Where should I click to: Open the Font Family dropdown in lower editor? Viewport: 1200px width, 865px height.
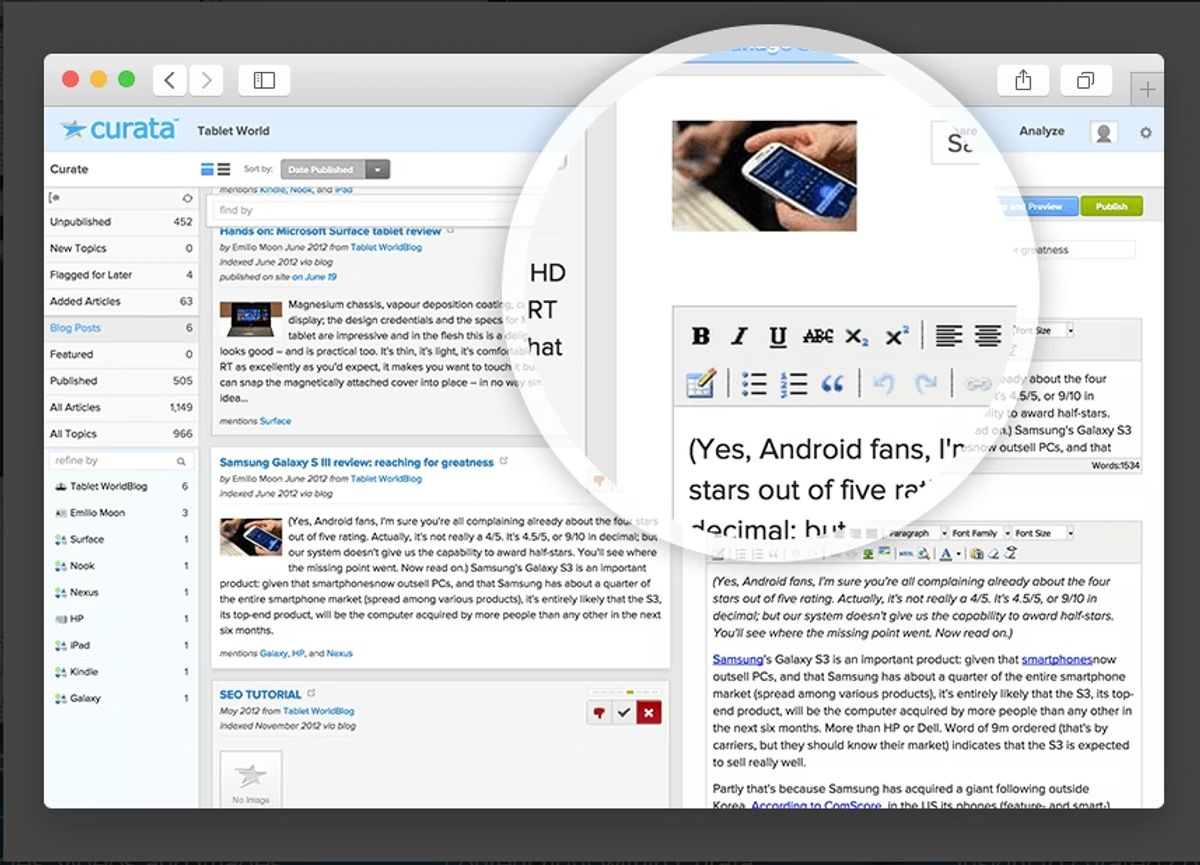click(979, 533)
